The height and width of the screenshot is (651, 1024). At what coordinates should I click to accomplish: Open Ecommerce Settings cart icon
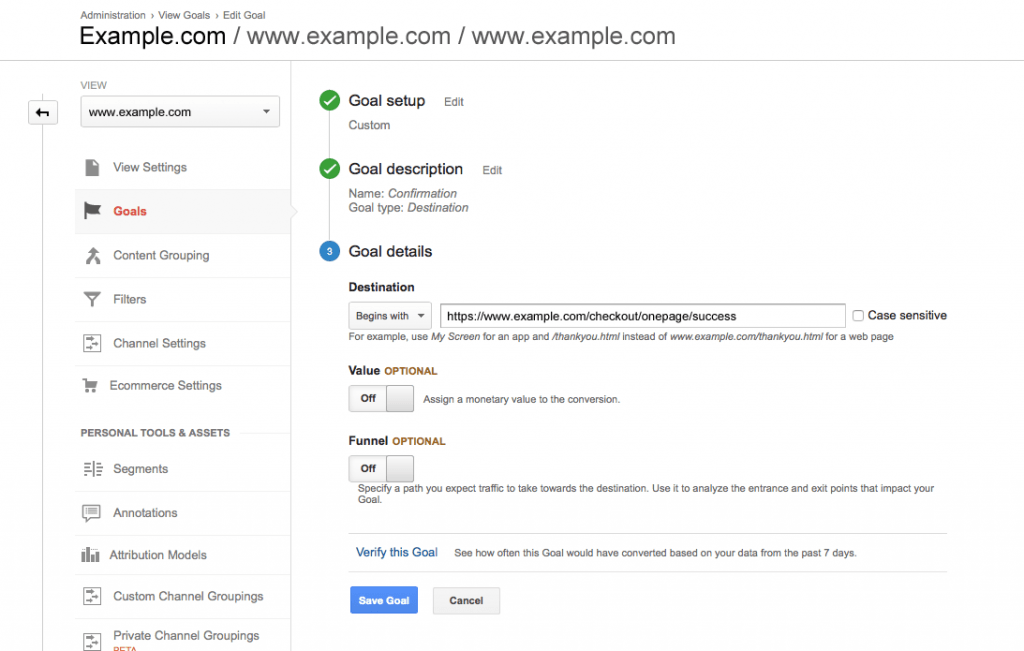(90, 386)
